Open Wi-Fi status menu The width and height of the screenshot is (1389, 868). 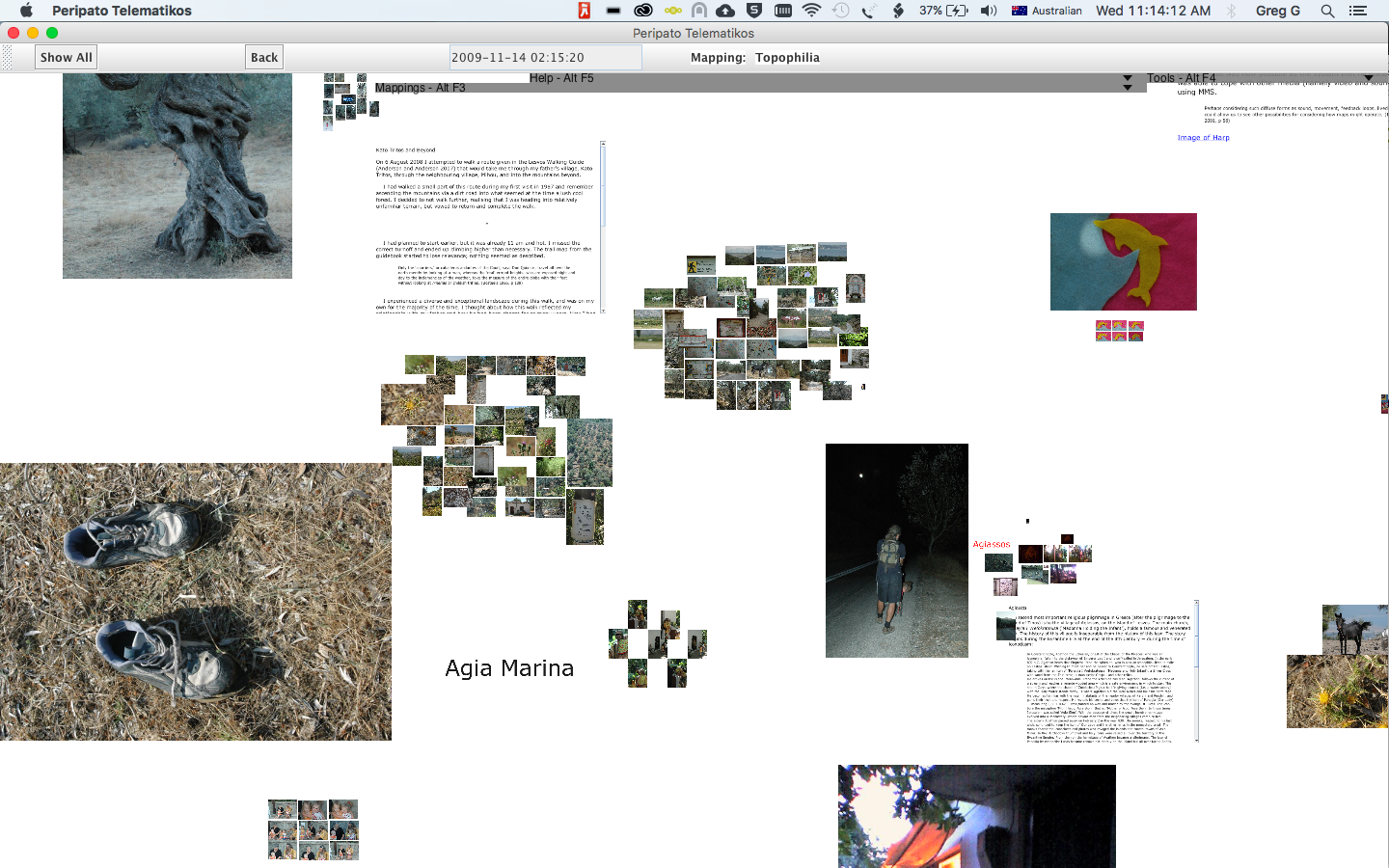coord(811,11)
